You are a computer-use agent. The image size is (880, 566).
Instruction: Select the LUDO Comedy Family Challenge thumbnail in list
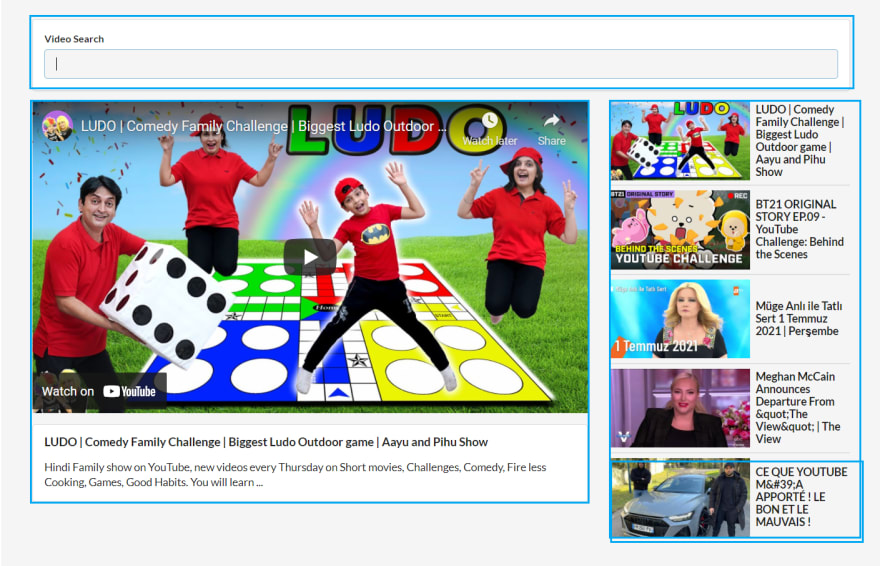pos(680,141)
